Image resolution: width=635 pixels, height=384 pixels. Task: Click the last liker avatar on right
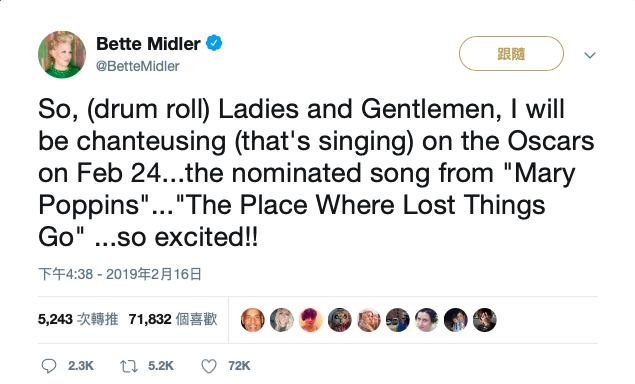pos(485,320)
